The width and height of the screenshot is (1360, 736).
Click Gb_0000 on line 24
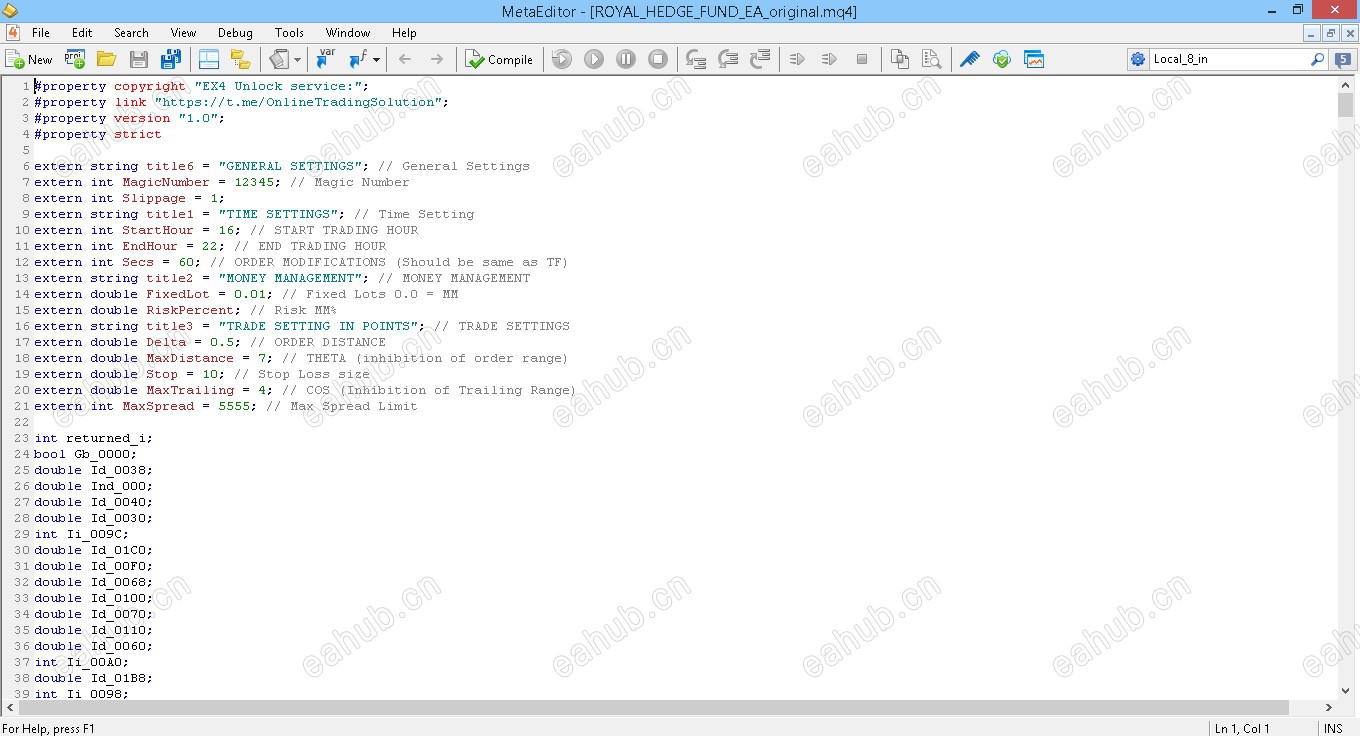102,454
